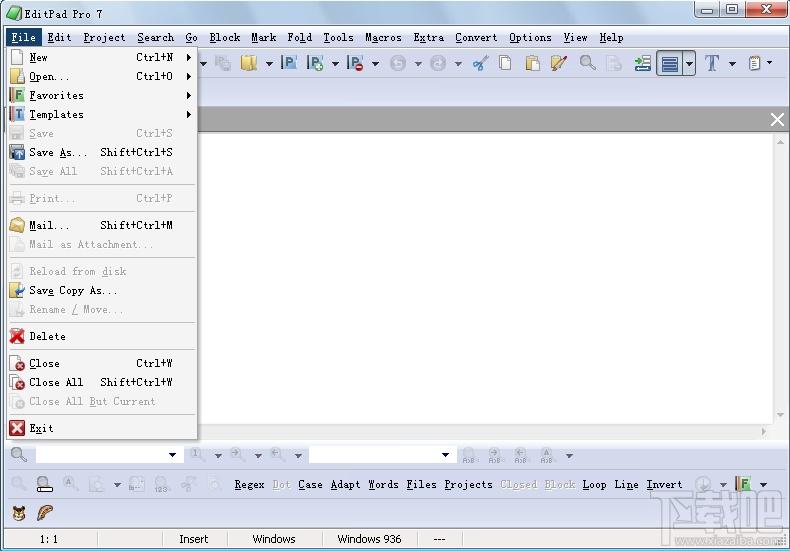Click the magnifier icon in search panel

19,455
